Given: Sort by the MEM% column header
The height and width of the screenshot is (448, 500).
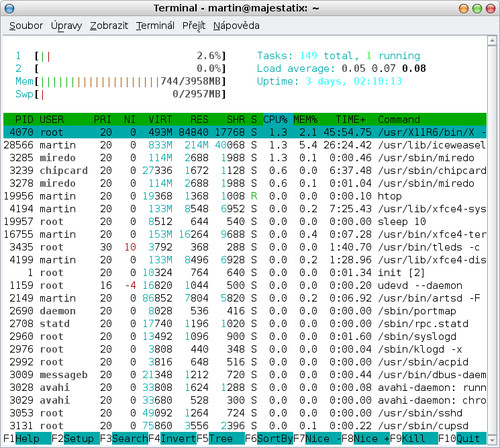Looking at the screenshot, I should (305, 119).
